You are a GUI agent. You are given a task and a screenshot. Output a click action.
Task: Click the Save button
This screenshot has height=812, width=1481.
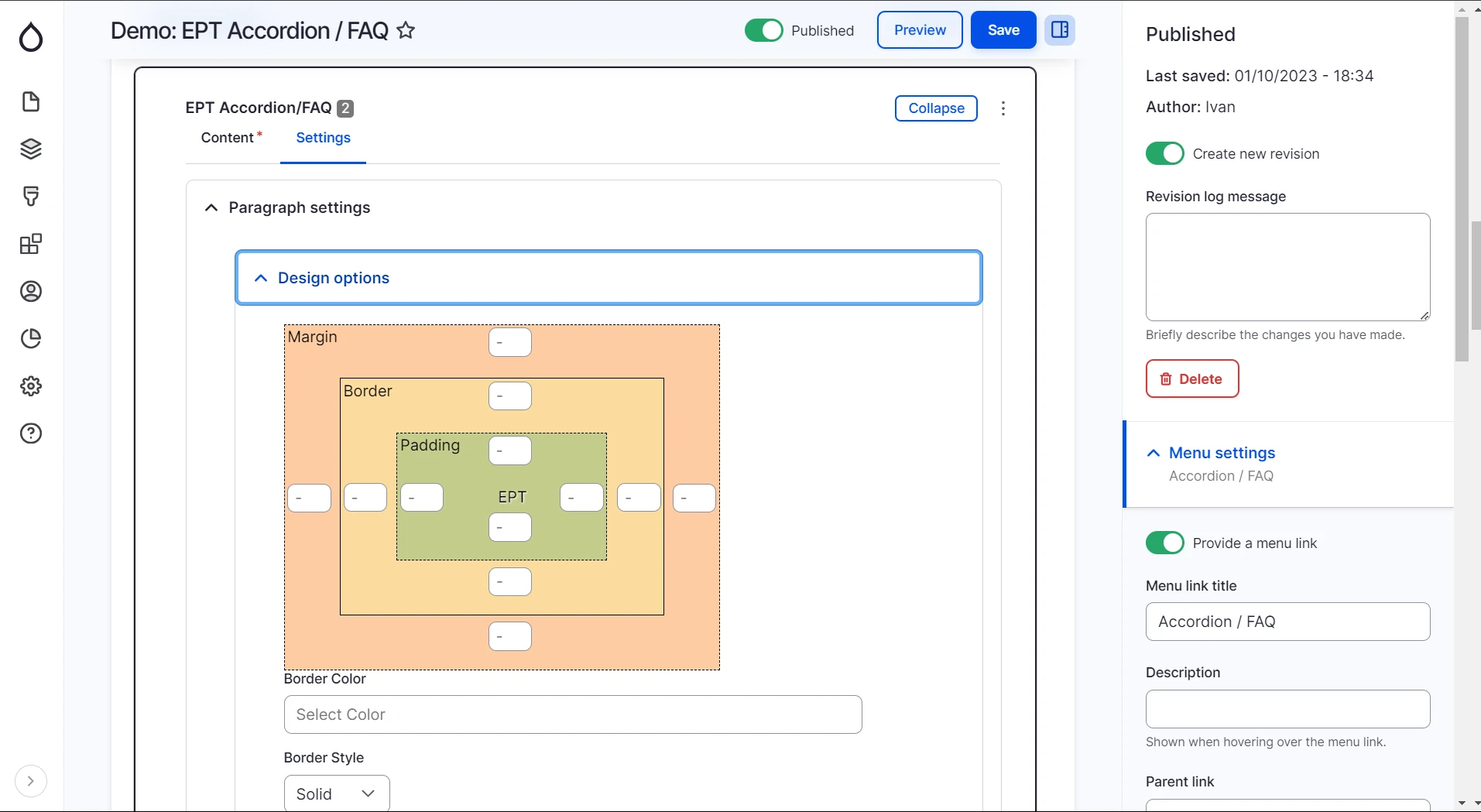1003,30
